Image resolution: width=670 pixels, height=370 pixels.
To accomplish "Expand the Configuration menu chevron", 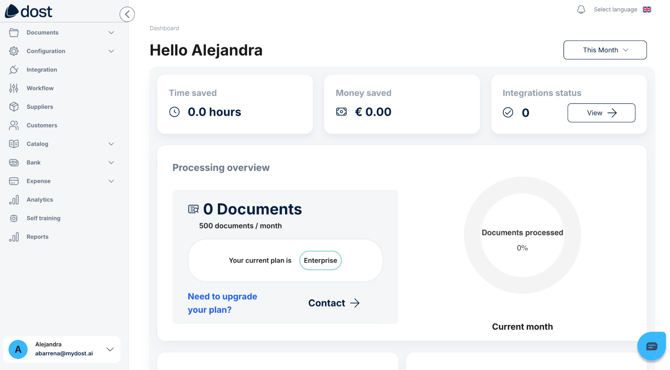I will [111, 51].
